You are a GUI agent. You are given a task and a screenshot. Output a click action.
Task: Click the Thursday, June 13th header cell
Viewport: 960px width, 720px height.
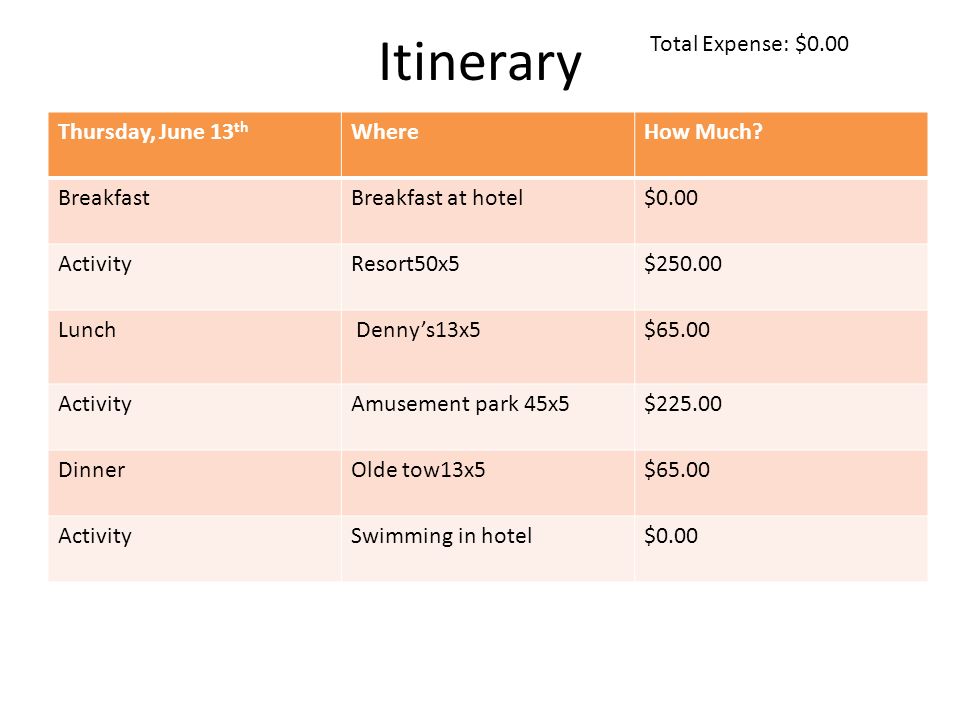coord(195,144)
